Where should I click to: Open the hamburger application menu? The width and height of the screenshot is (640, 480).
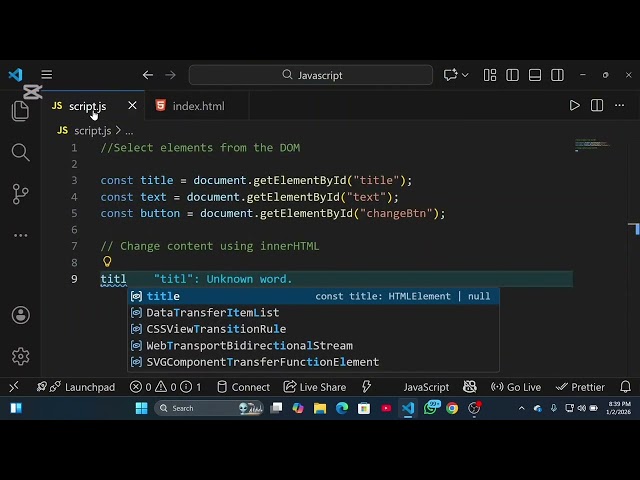point(47,75)
